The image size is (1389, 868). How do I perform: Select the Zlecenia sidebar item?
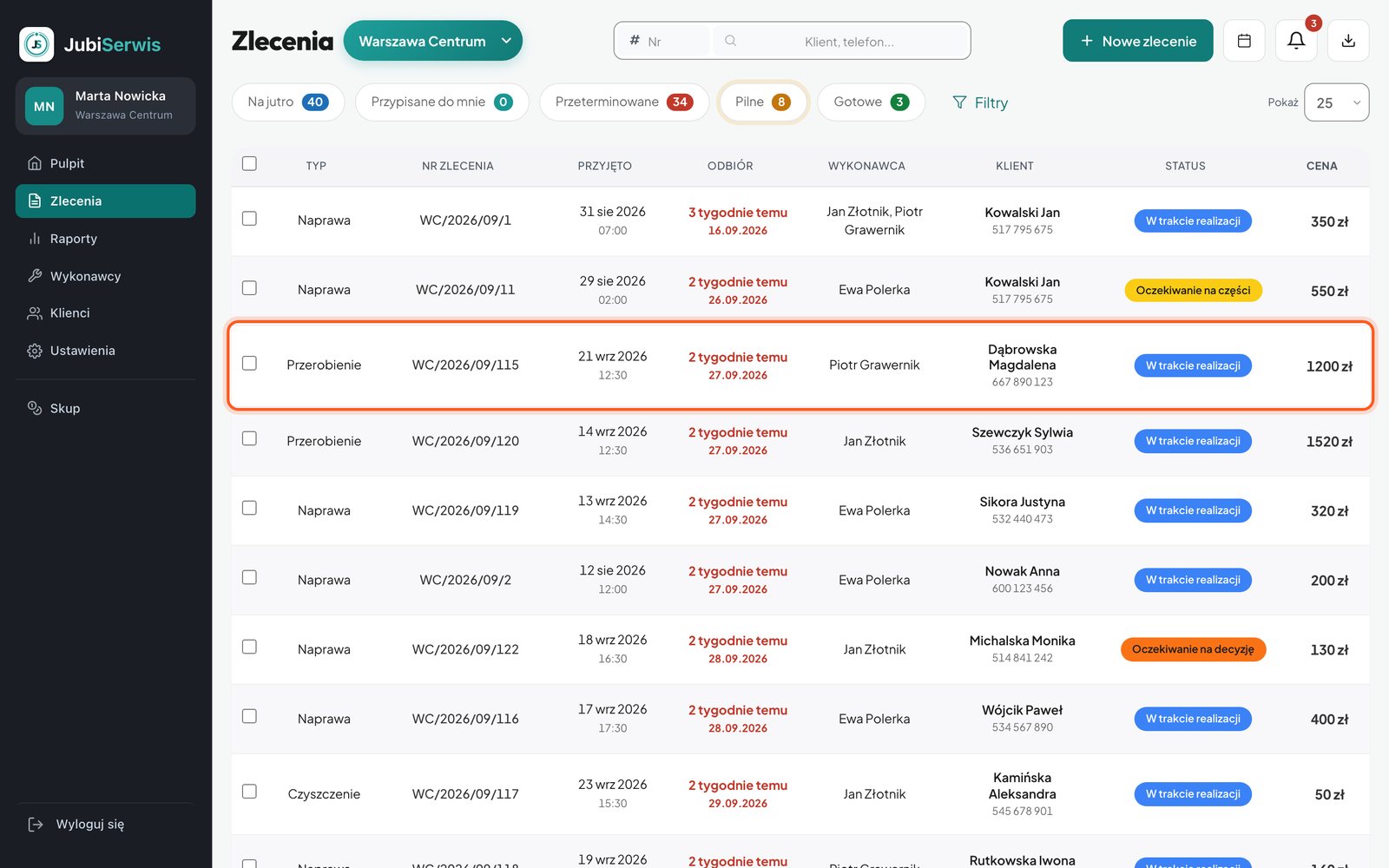point(105,201)
